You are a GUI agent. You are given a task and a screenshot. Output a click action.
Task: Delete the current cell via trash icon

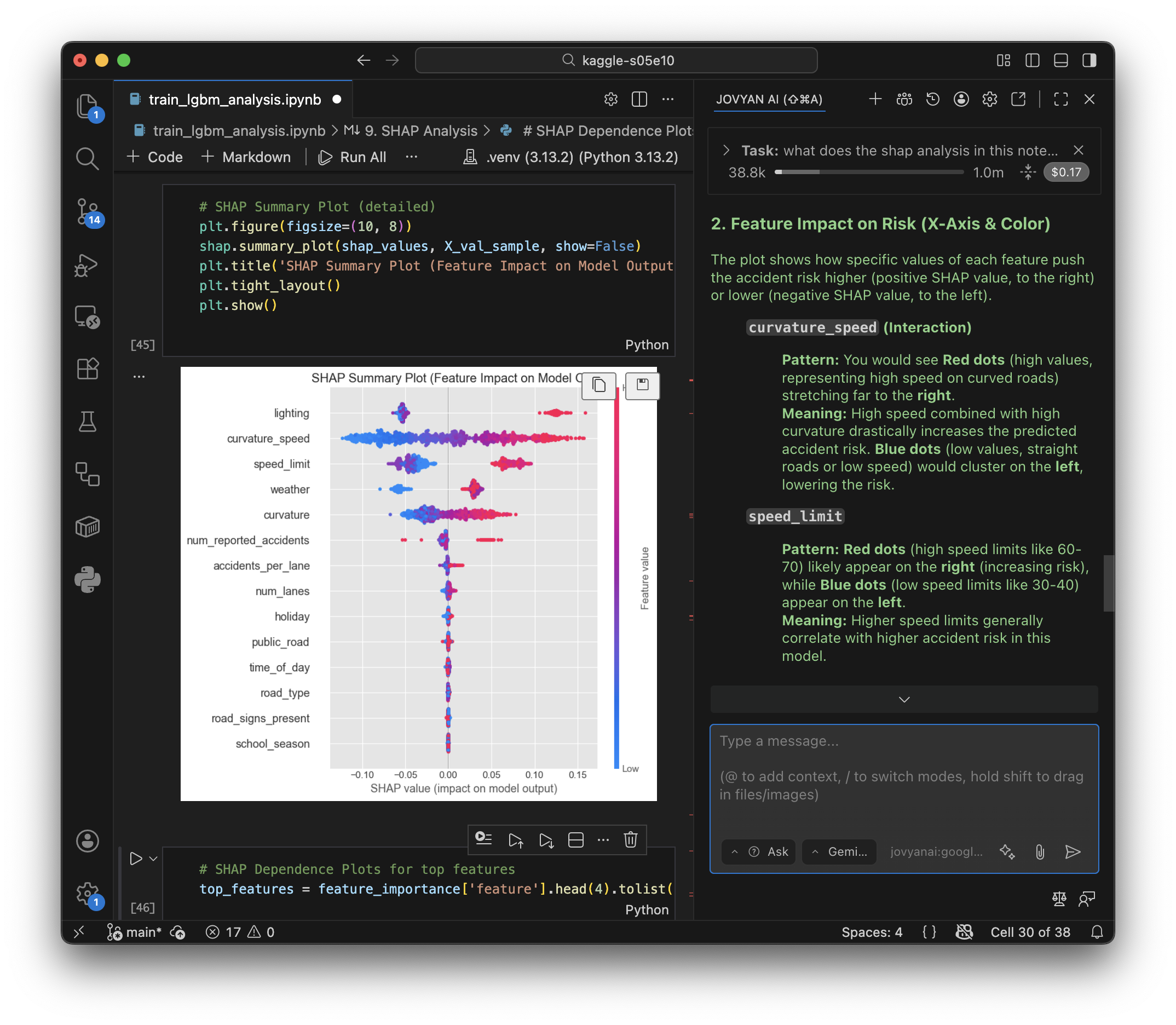[x=630, y=840]
